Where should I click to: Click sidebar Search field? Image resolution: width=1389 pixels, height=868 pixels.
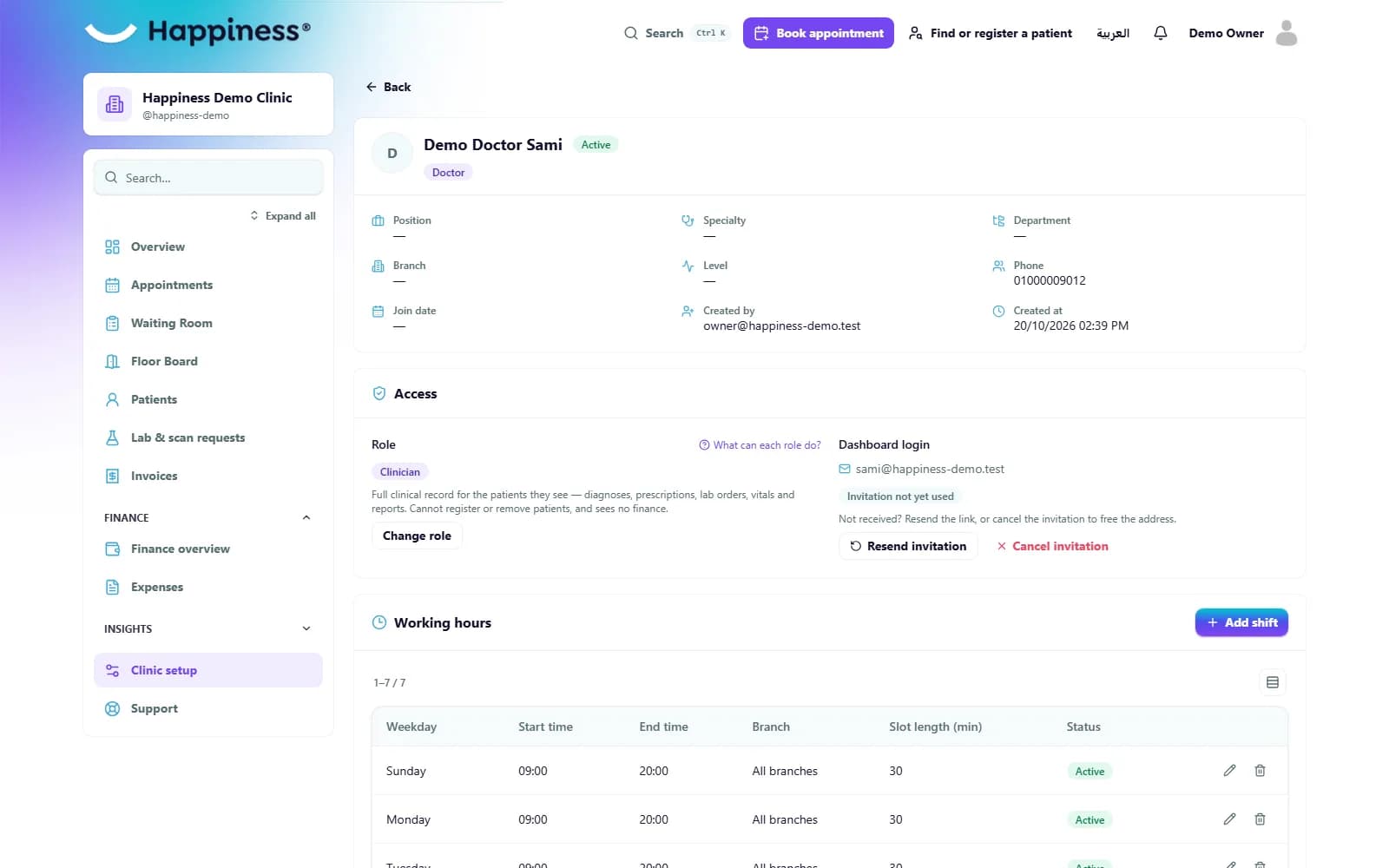(x=208, y=178)
